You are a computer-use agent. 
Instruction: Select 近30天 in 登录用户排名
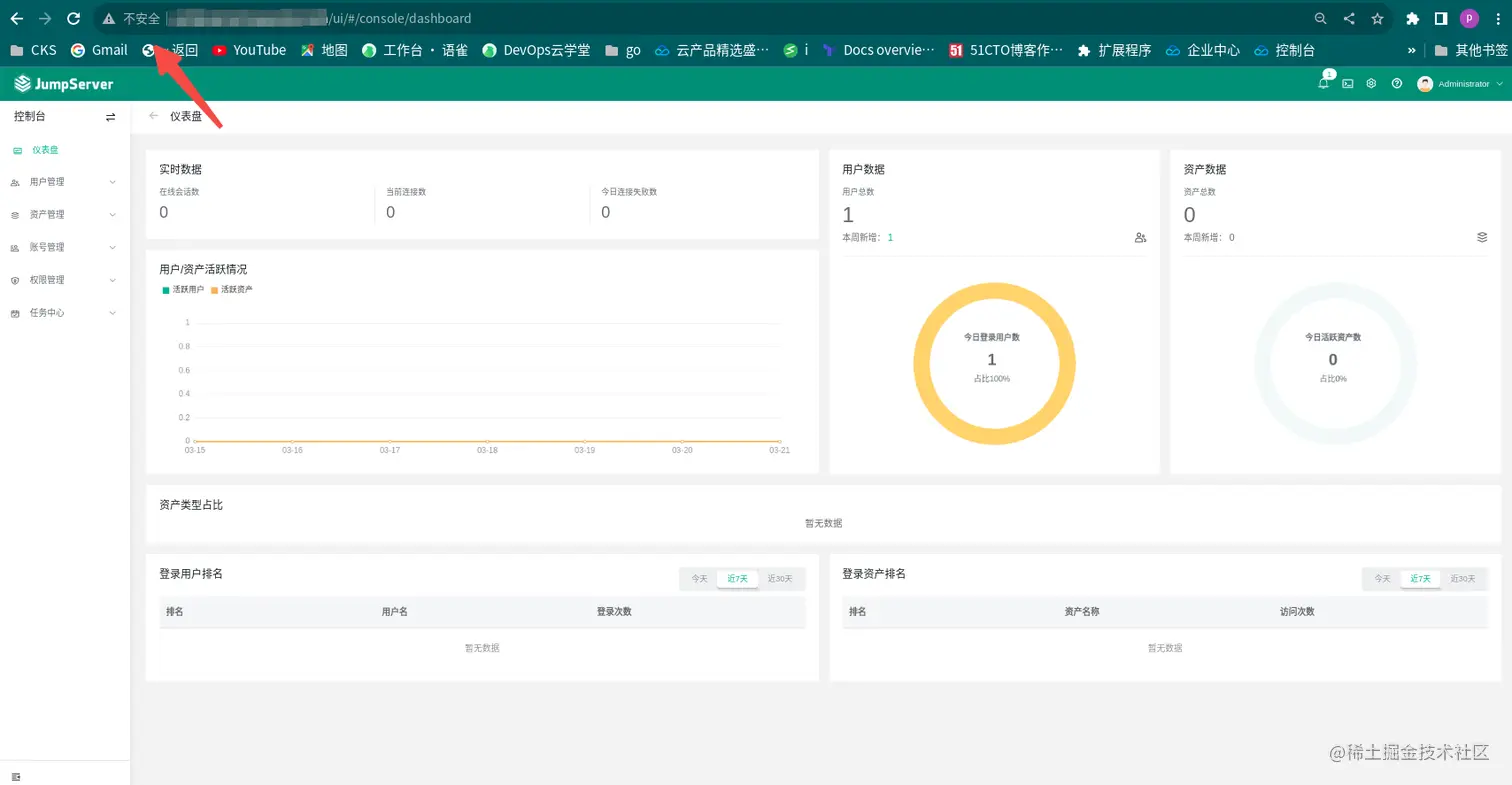tap(780, 579)
